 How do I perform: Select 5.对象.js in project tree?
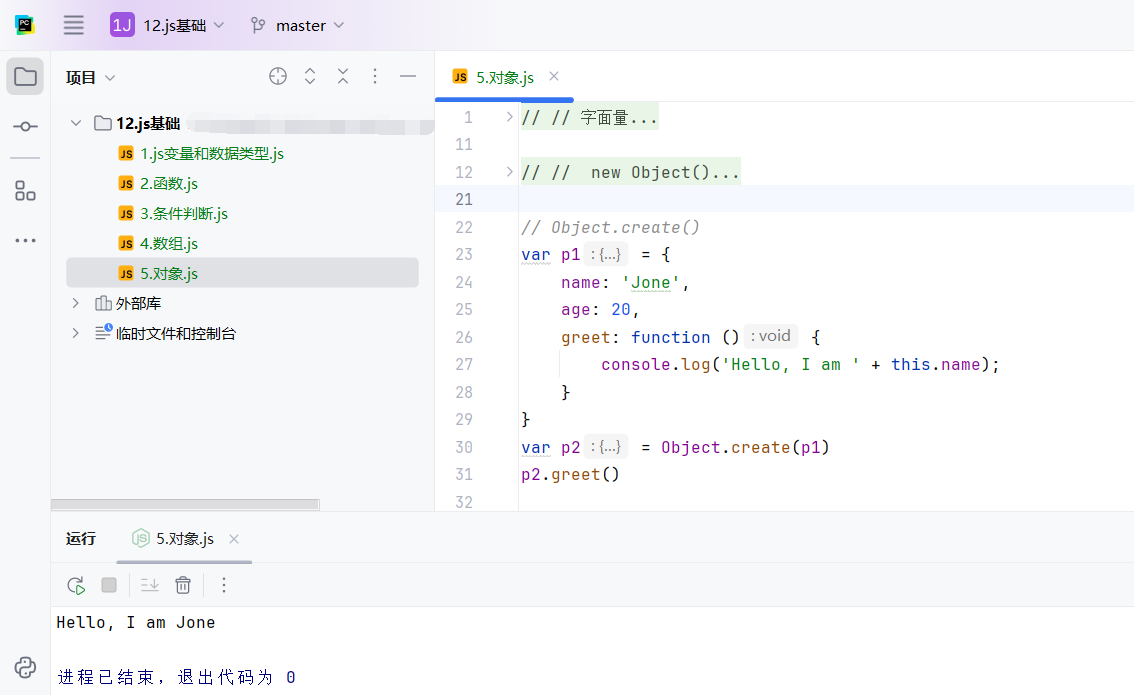(x=242, y=273)
